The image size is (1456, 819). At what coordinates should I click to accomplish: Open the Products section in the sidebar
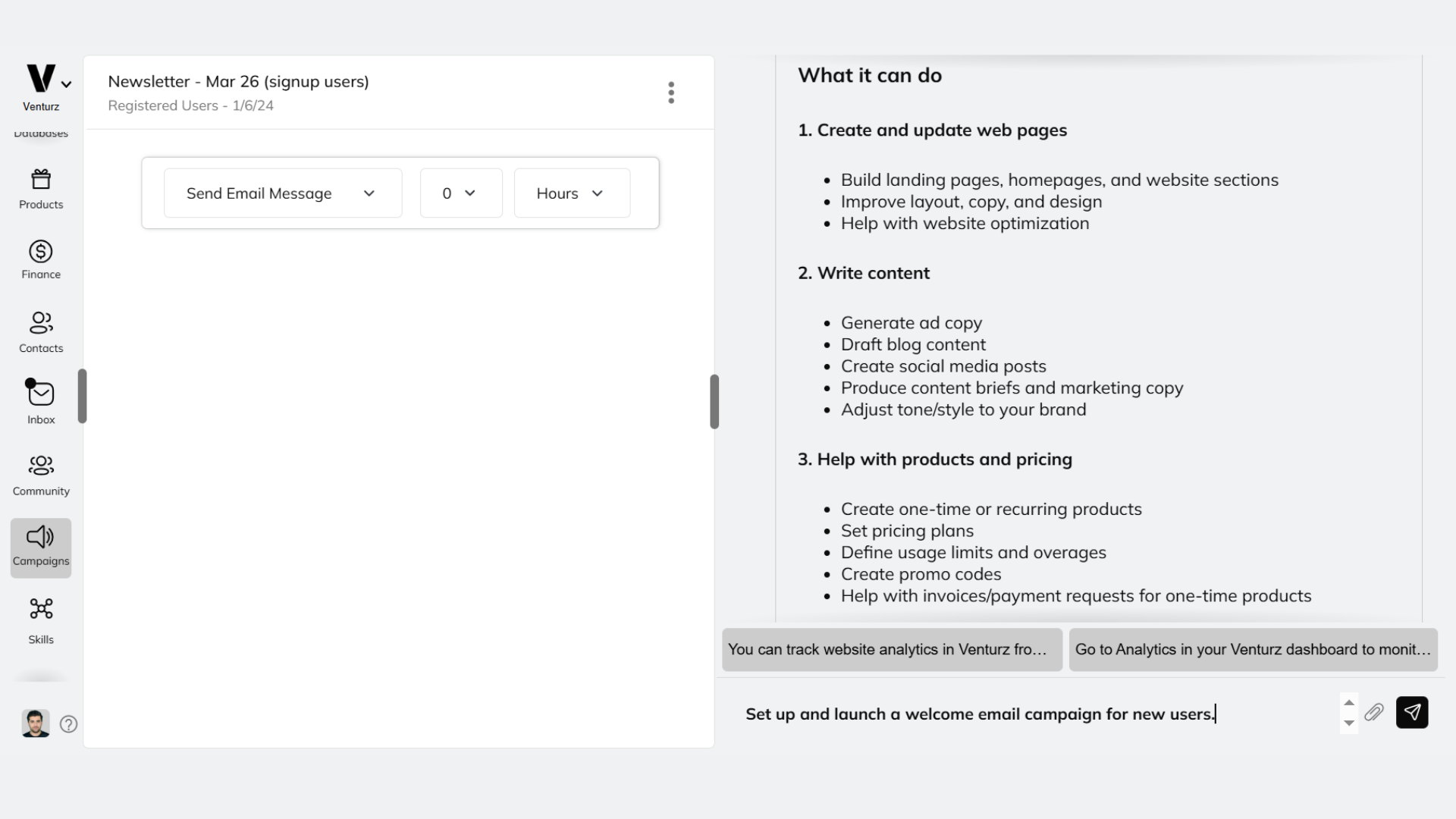tap(40, 189)
